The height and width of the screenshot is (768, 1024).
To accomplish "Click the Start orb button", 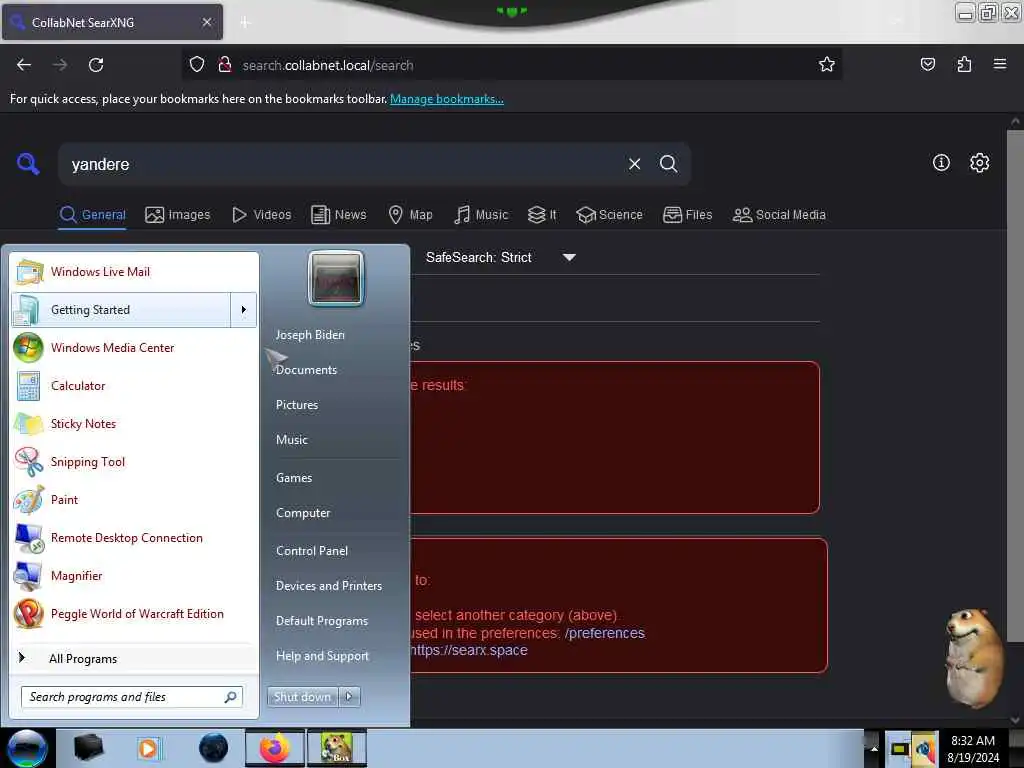I will coord(27,749).
